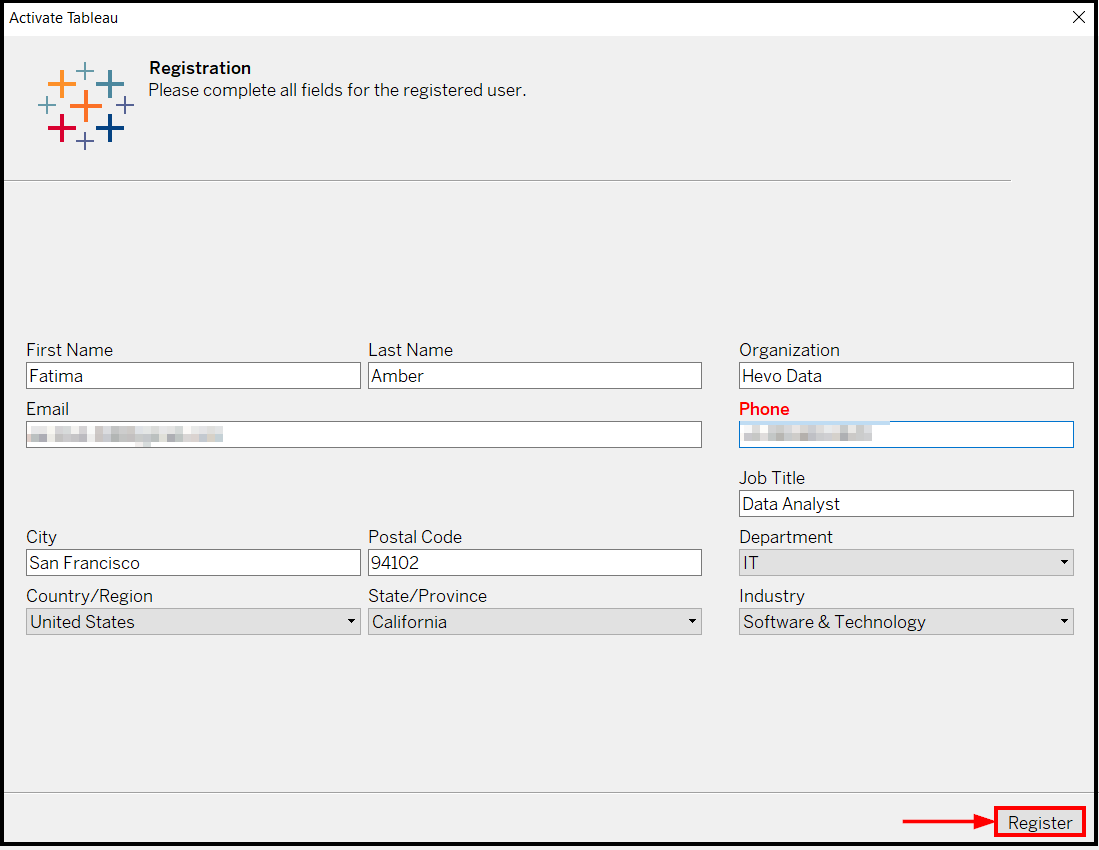Click the Register button

point(1040,822)
